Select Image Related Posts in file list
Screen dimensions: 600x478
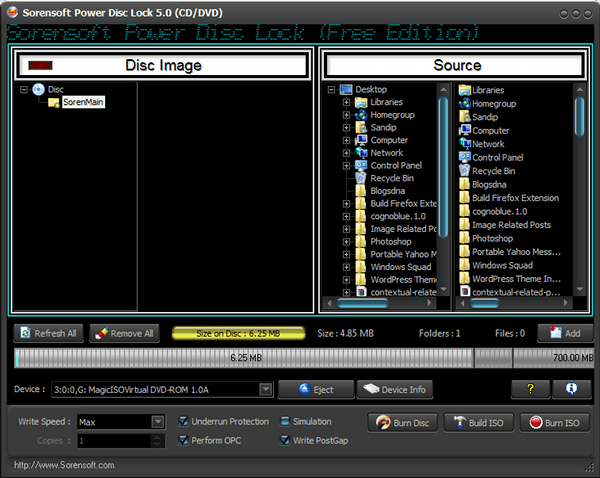[511, 225]
